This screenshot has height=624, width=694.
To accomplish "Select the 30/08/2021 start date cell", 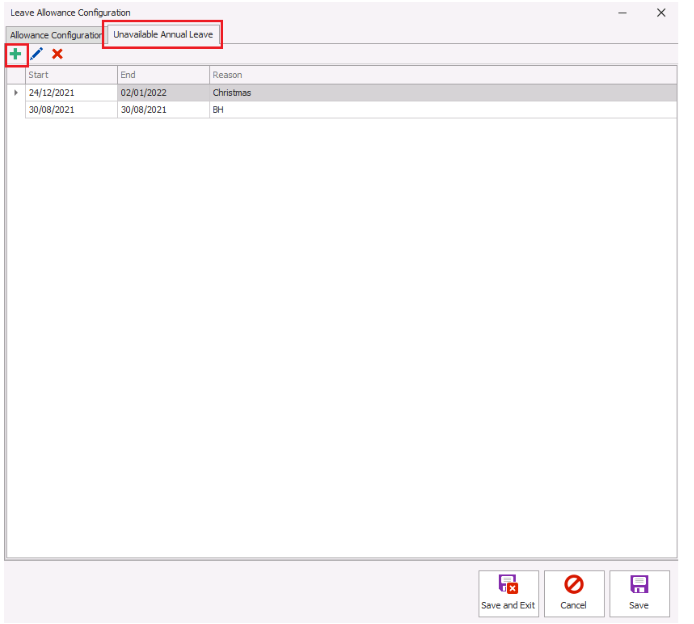I will pyautogui.click(x=70, y=110).
